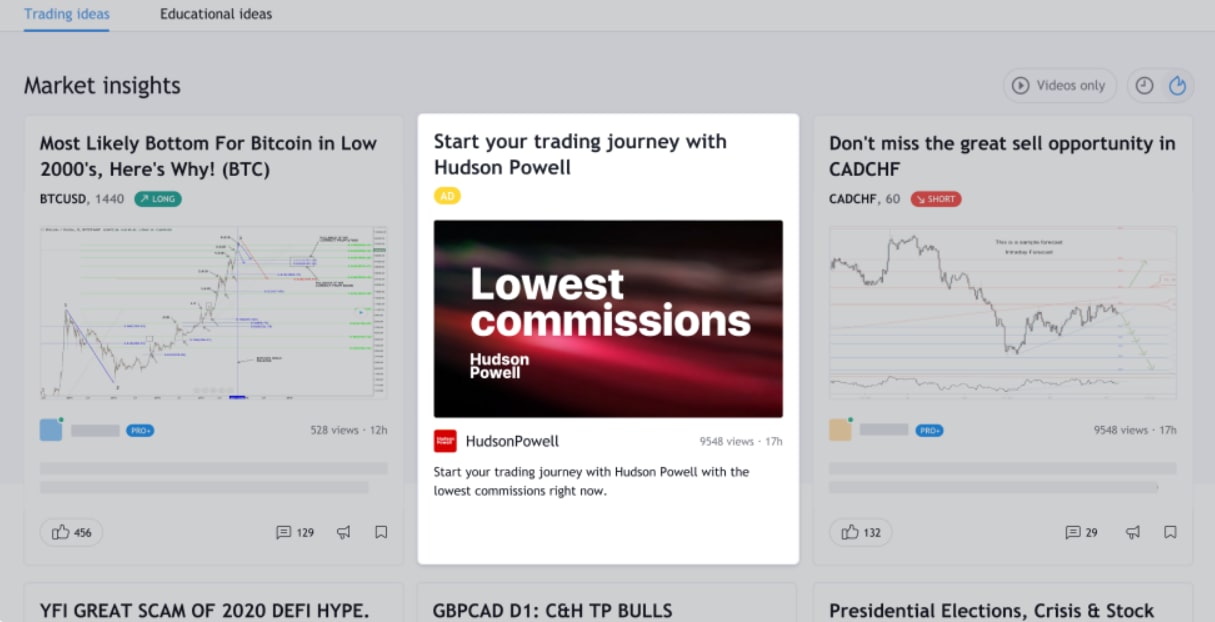Bookmark the CADCHF sell opportunity idea

click(x=1170, y=532)
